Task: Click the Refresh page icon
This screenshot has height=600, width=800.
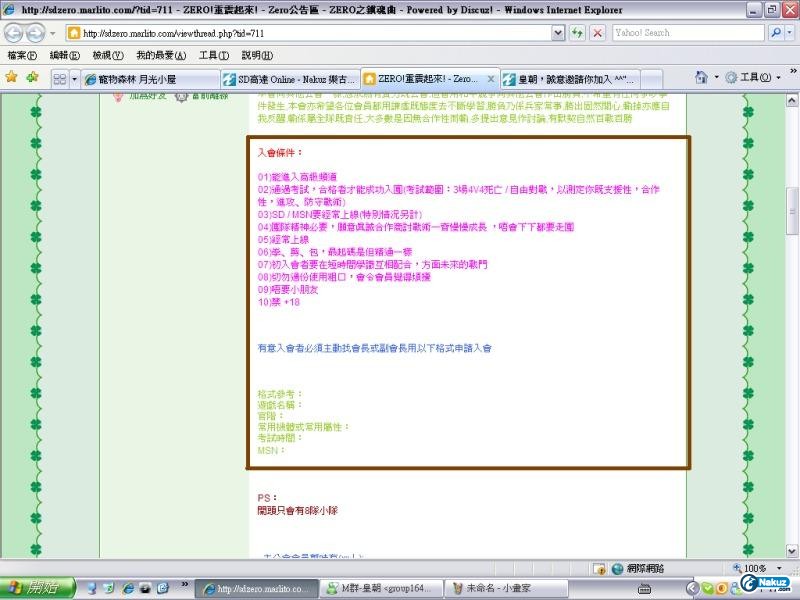Action: (x=577, y=33)
